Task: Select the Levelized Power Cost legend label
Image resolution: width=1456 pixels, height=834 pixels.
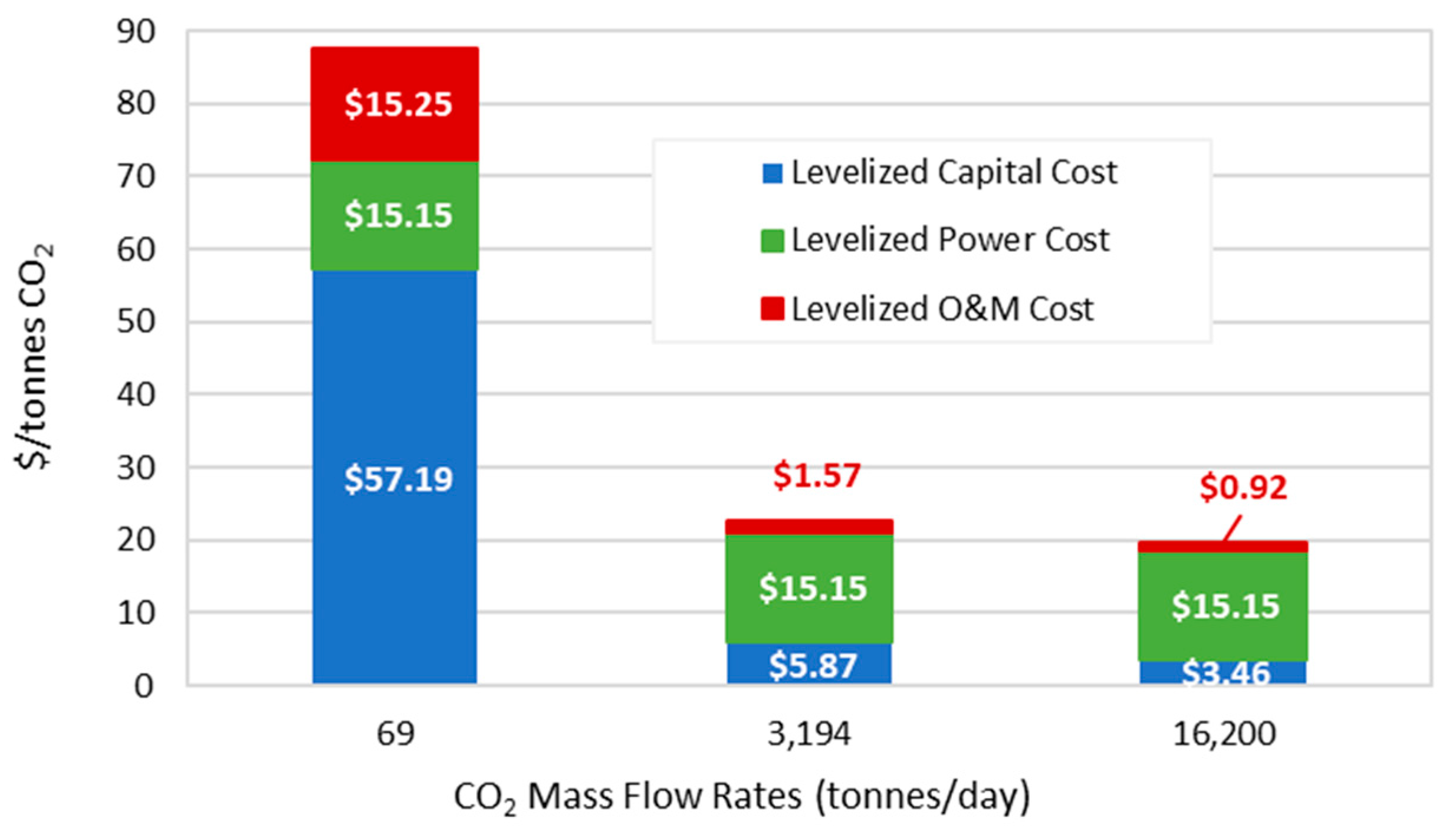Action: [950, 240]
